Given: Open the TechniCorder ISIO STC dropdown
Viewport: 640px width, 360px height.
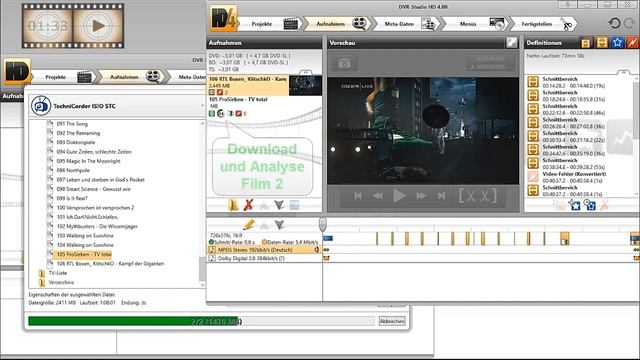Looking at the screenshot, I should coord(202,106).
